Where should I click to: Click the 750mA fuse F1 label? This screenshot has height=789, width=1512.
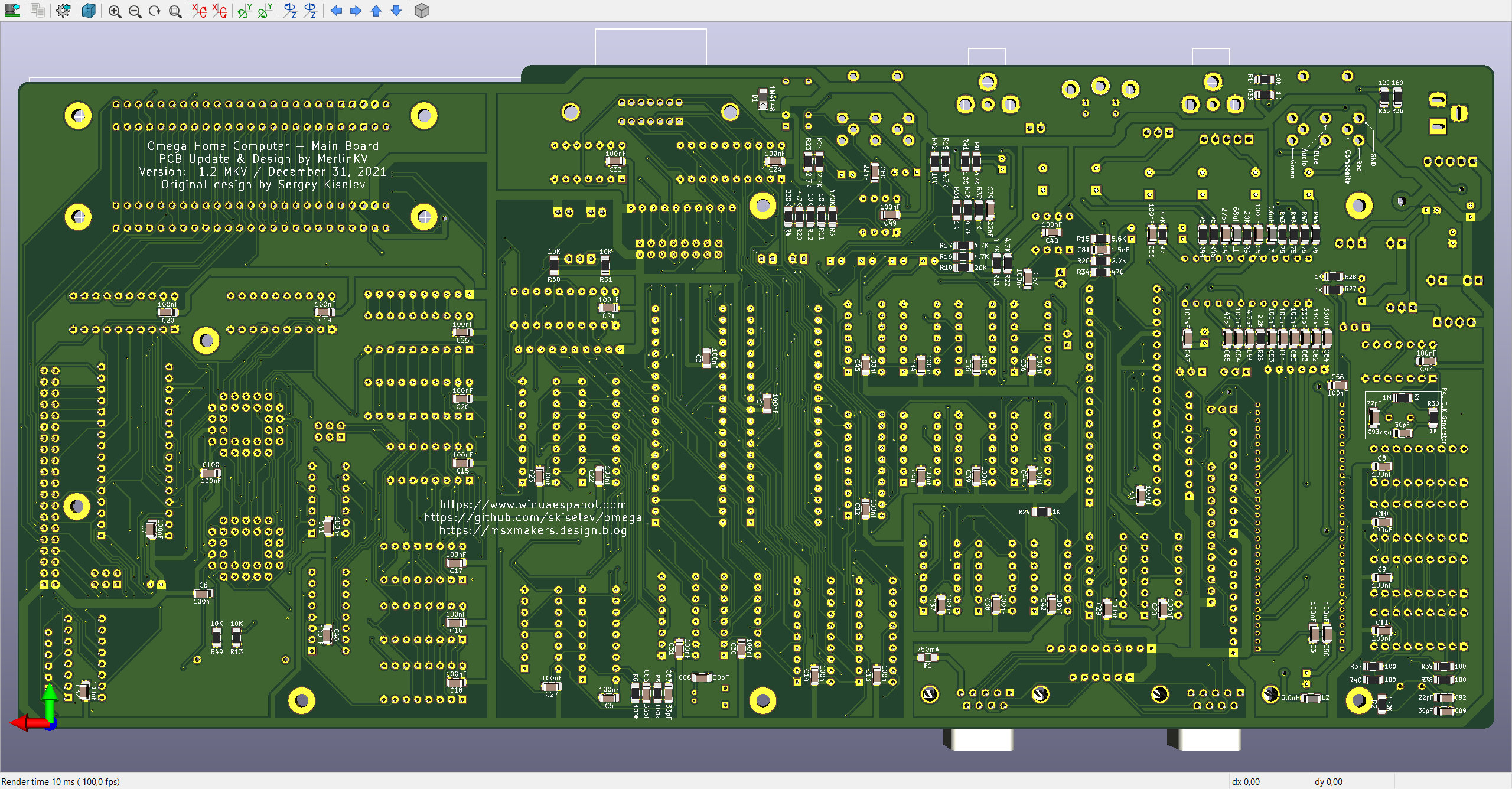(x=927, y=656)
